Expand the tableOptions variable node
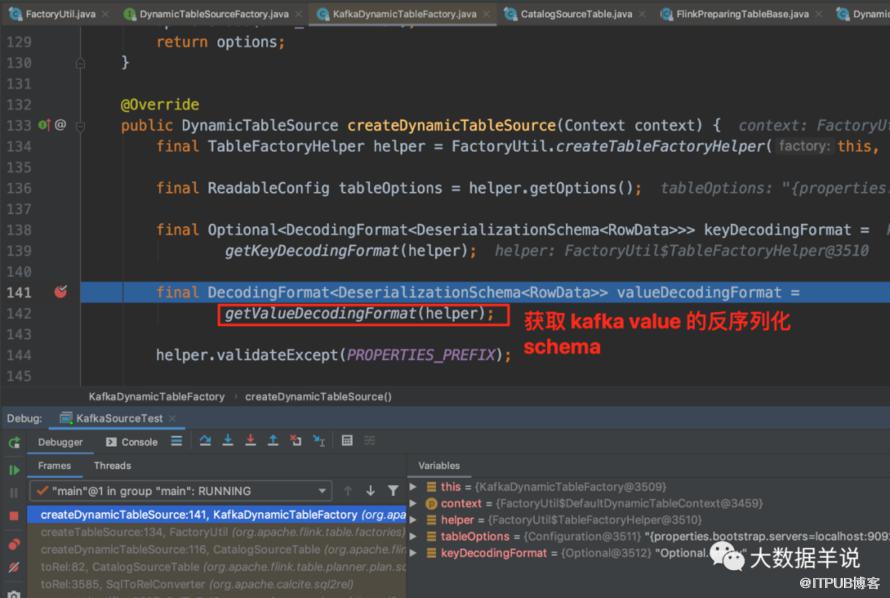The width and height of the screenshot is (890, 598). (413, 536)
